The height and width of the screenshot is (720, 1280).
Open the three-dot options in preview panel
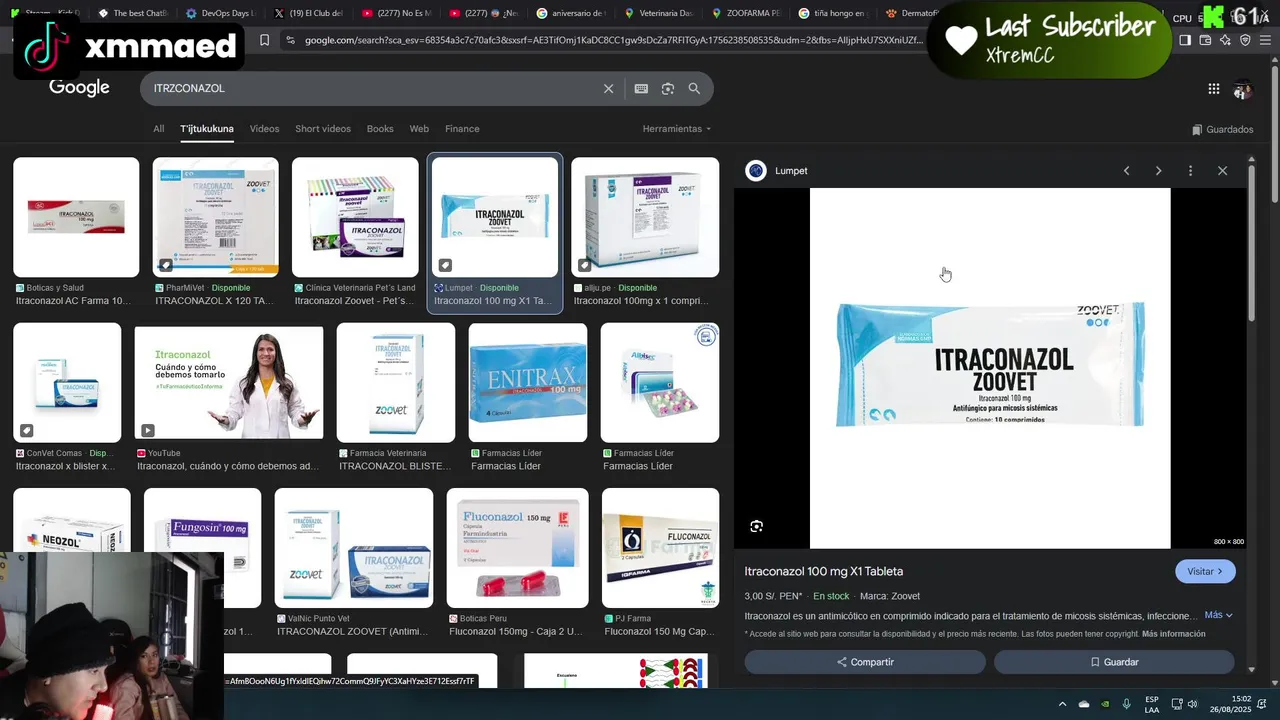click(1190, 171)
